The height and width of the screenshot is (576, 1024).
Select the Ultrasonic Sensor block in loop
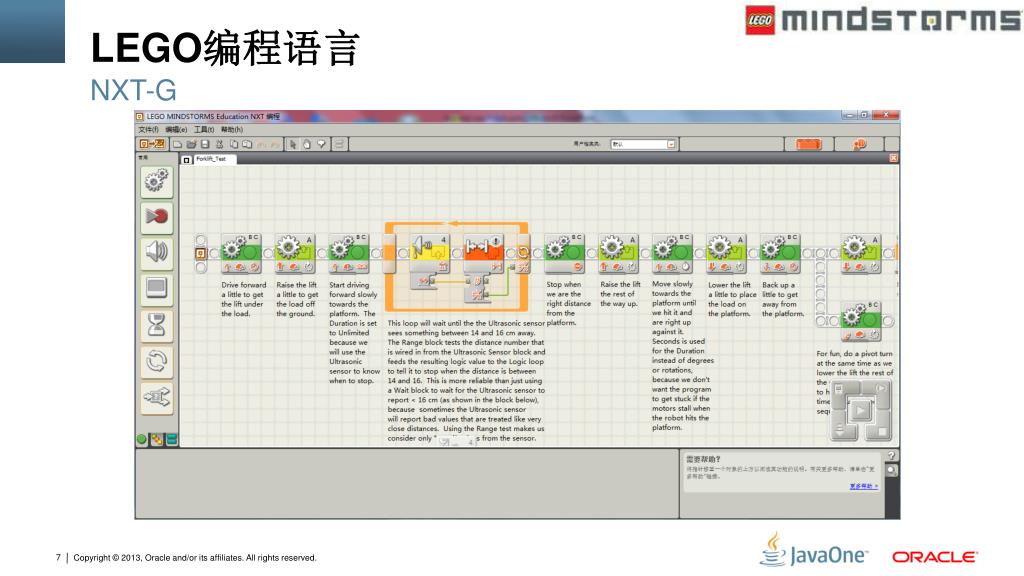pos(430,253)
